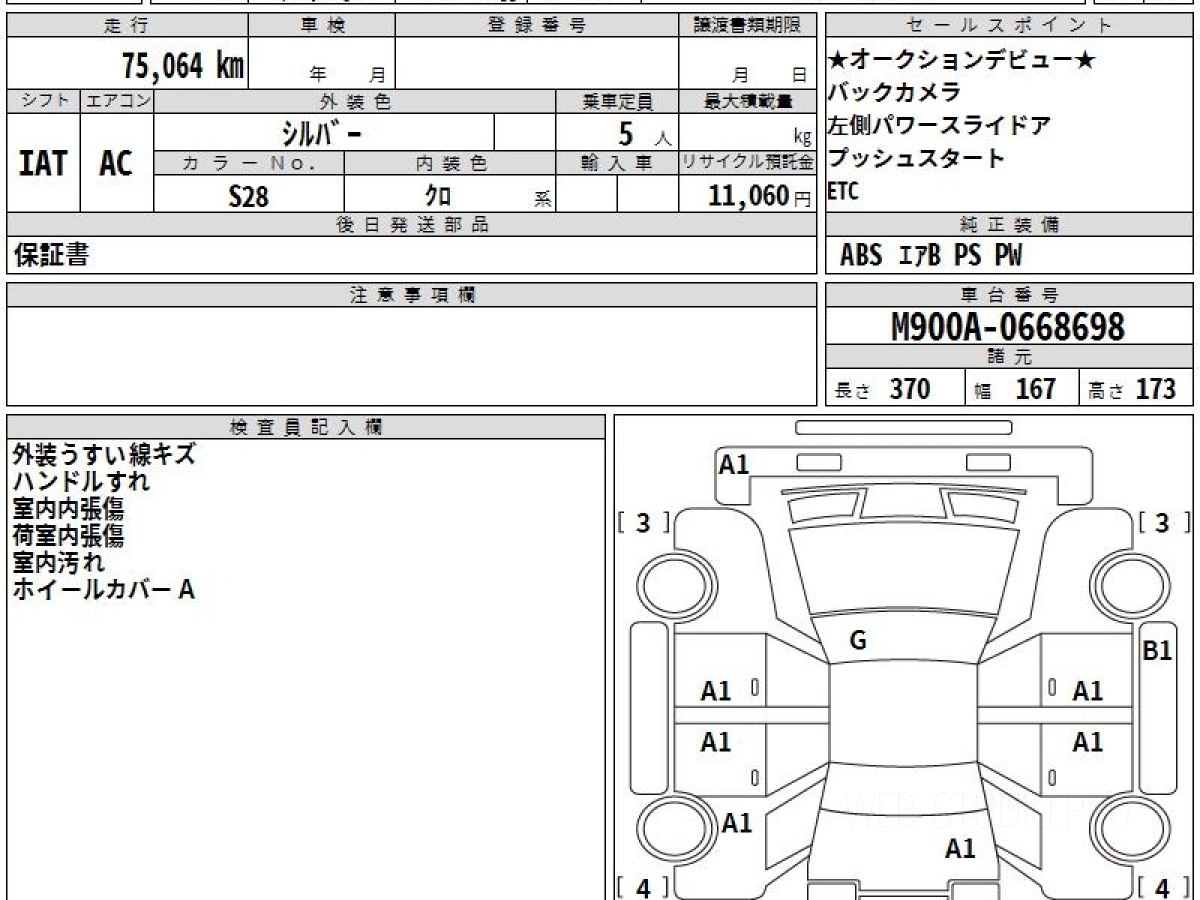Select the セールスポイント header

click(1010, 26)
